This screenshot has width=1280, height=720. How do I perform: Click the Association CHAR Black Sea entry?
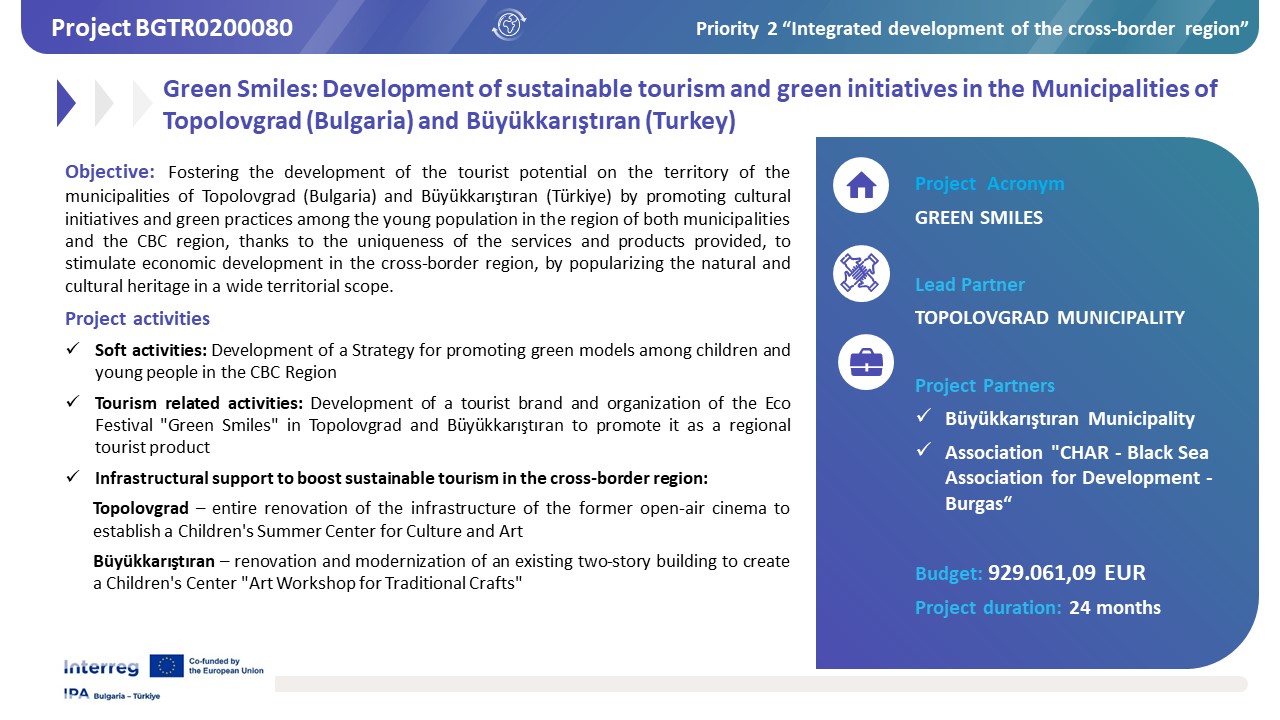click(x=1079, y=477)
